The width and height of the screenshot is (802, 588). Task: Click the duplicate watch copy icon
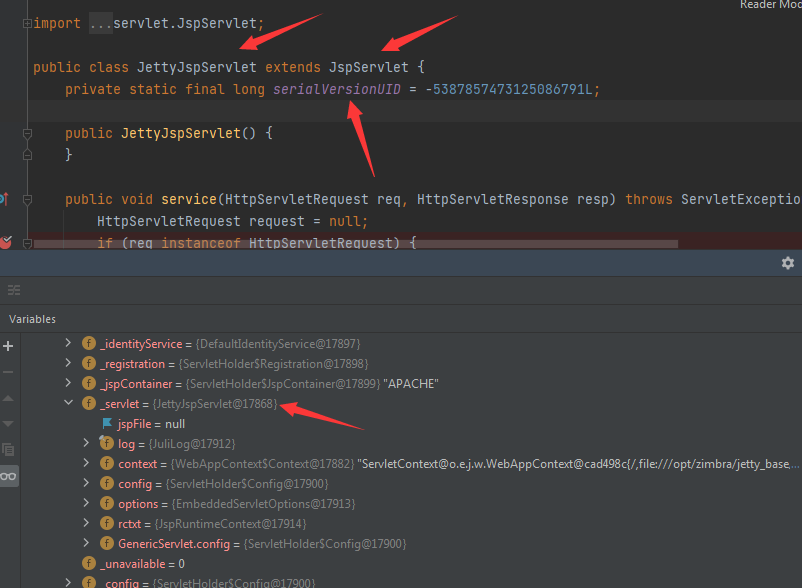(9, 450)
